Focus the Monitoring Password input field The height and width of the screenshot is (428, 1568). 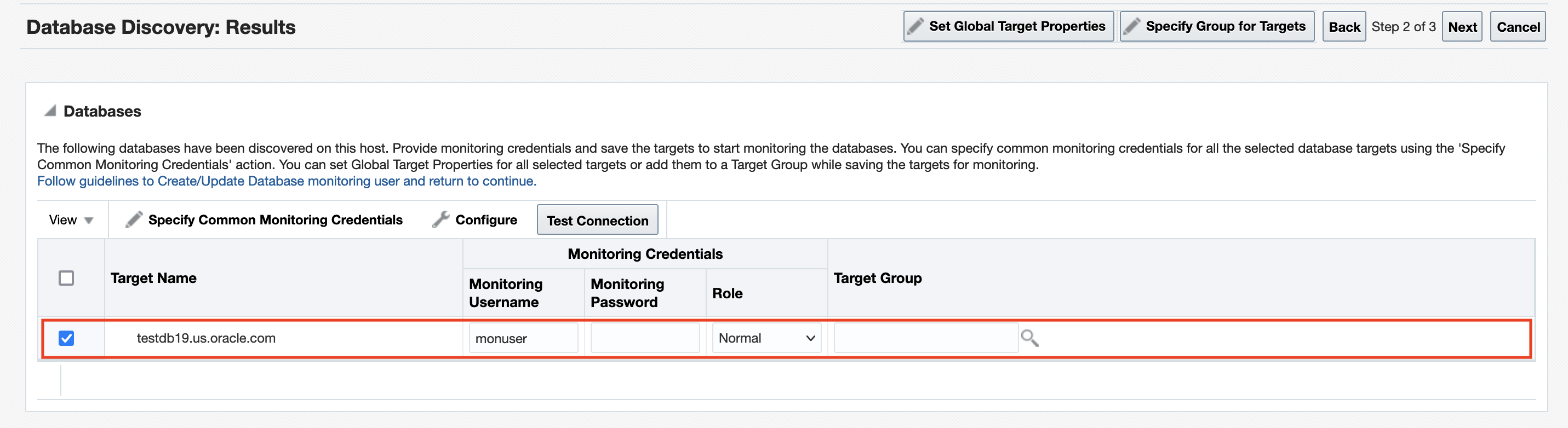[645, 338]
